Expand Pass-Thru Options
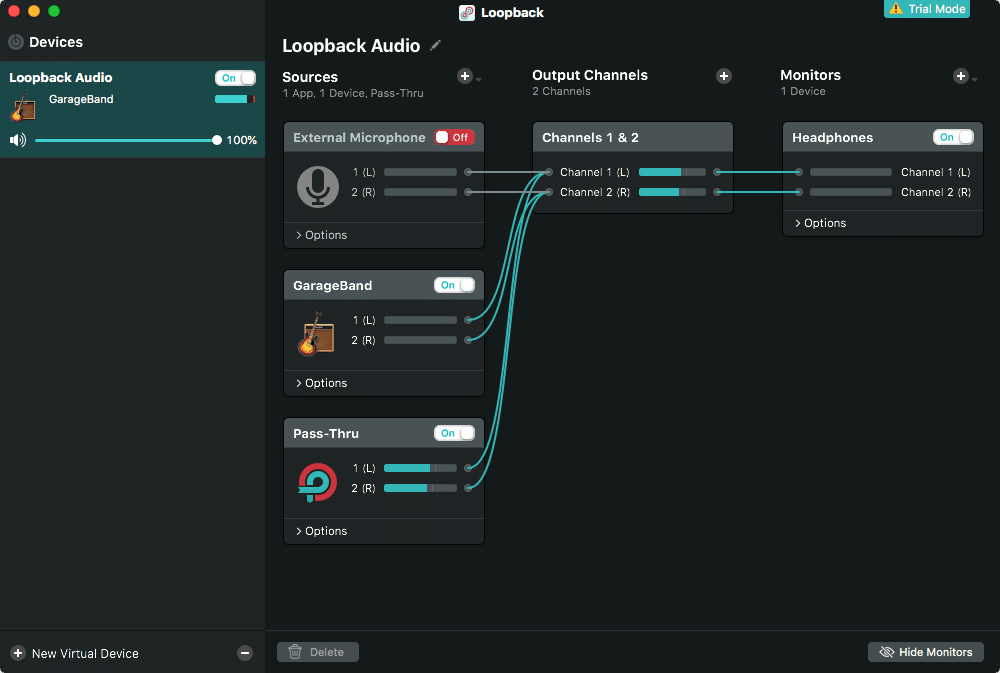Screen dimensions: 1000x673 [321, 531]
